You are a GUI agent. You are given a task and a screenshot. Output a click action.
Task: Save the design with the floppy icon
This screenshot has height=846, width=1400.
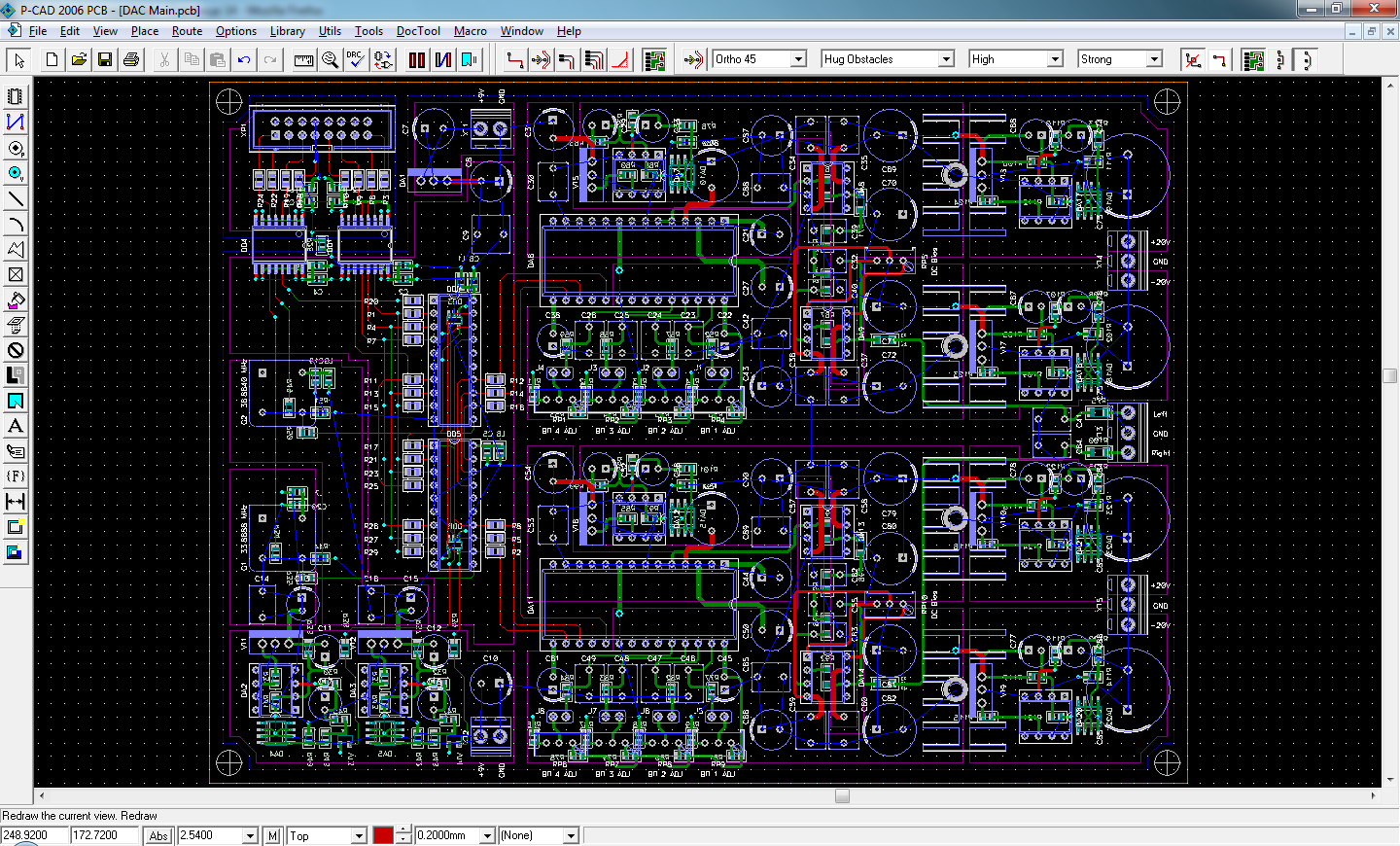click(x=105, y=60)
